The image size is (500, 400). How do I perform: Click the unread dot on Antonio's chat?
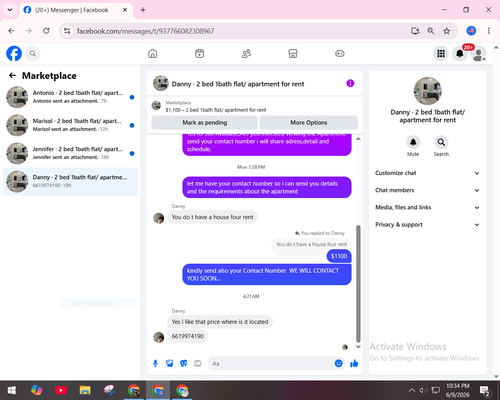(132, 97)
